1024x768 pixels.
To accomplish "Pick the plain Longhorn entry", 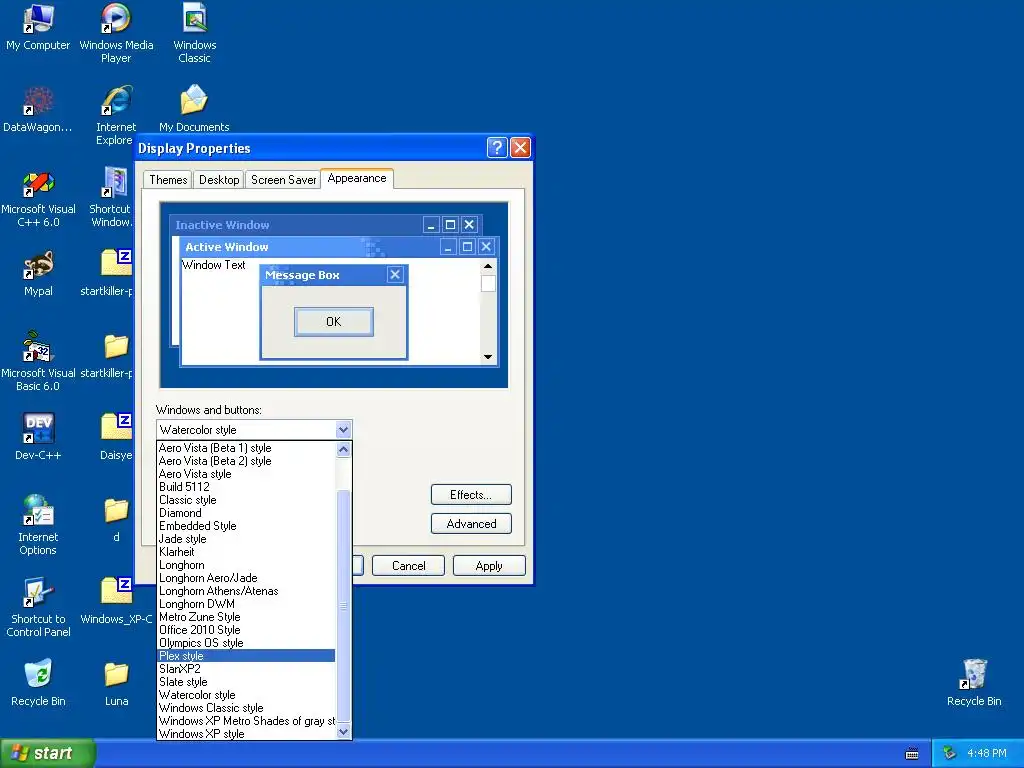I will click(x=247, y=565).
